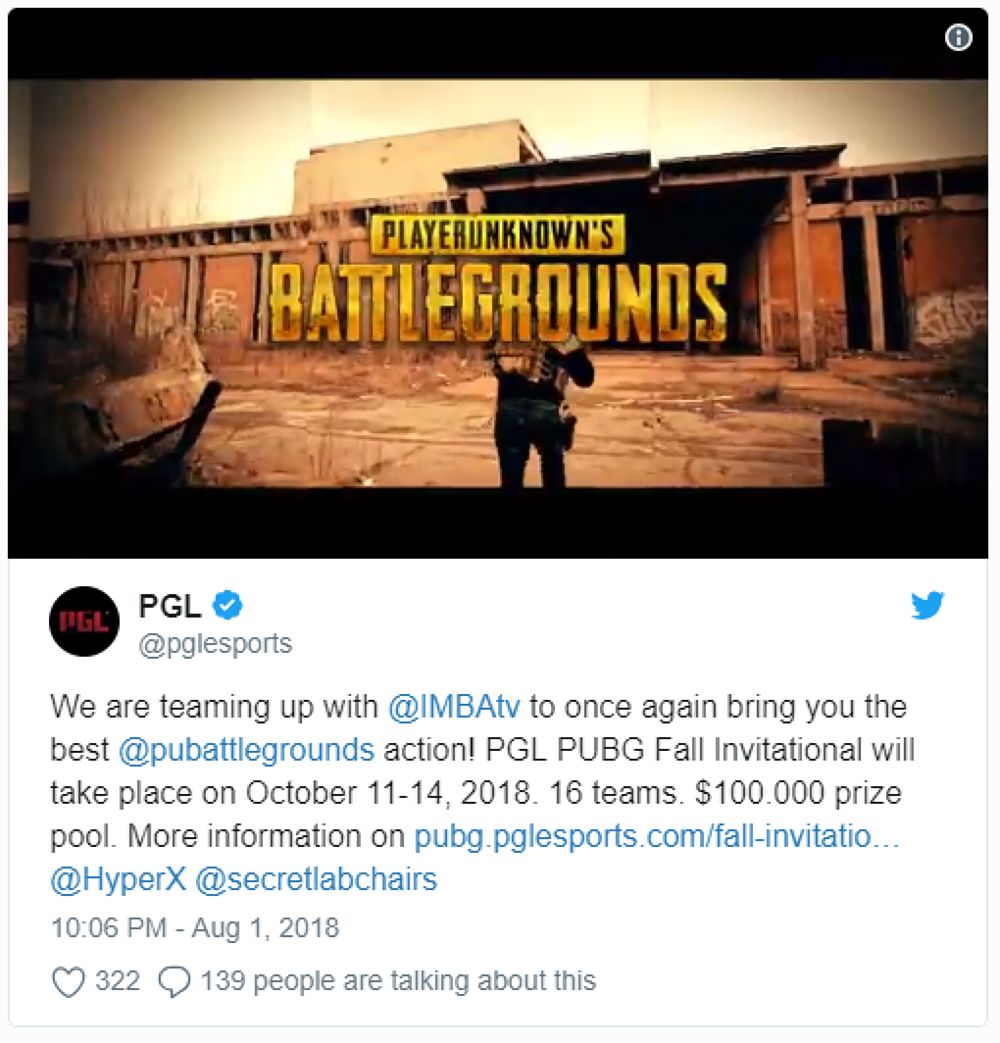The width and height of the screenshot is (1000, 1043).
Task: Click the PlayerUnknown's Battlegrounds logo in video
Action: click(x=498, y=279)
